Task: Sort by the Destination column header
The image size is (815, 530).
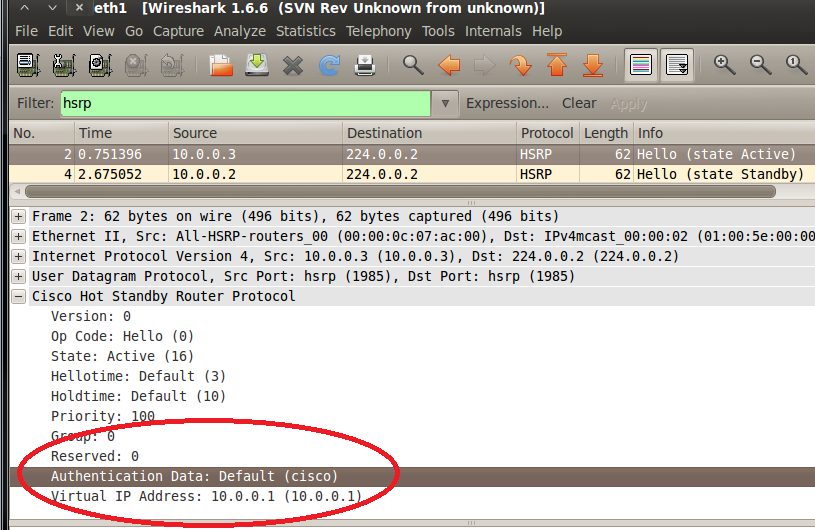Action: [430, 133]
